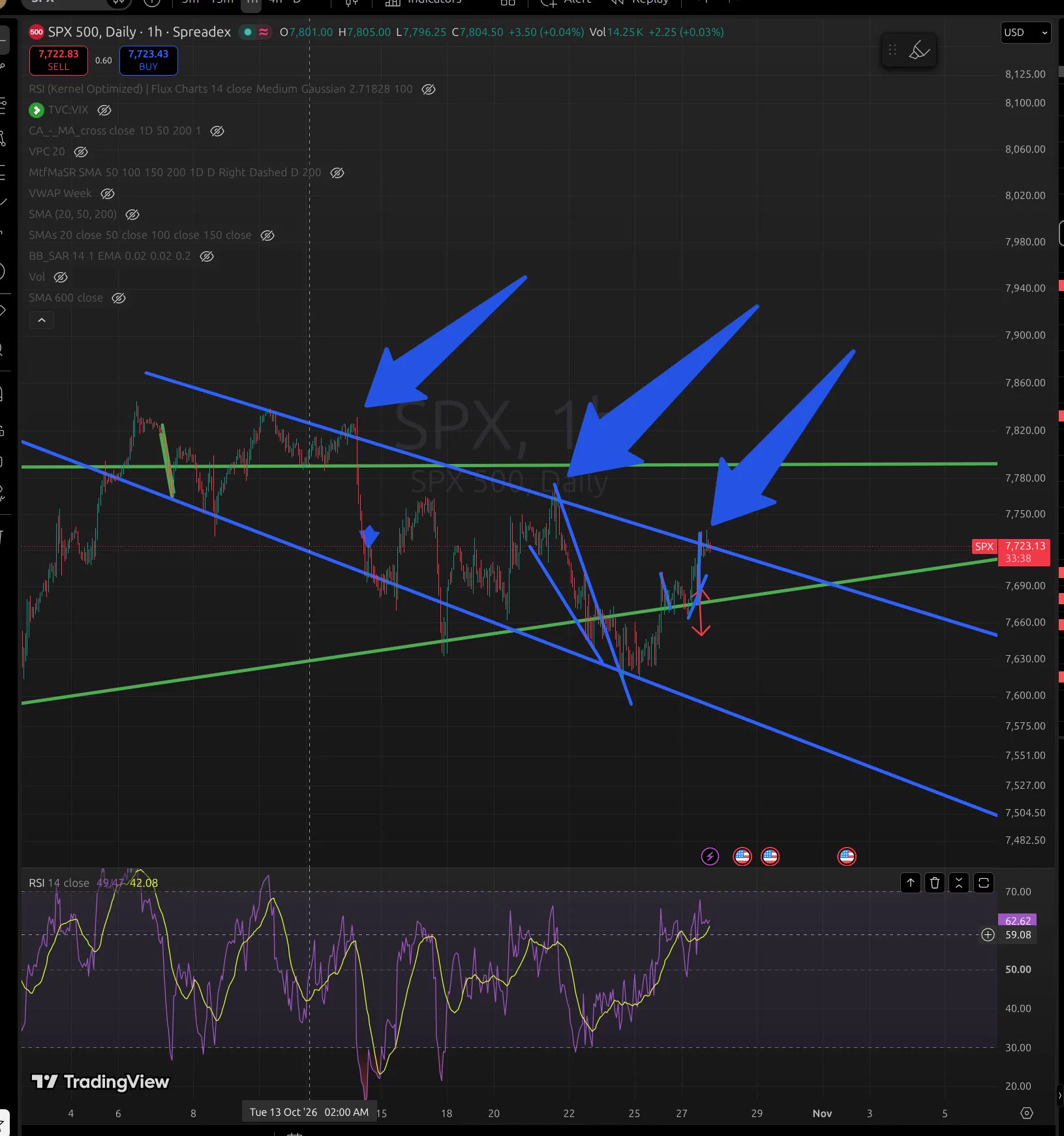
Task: Click the red SPX 500 symbol logo
Action: (x=37, y=32)
